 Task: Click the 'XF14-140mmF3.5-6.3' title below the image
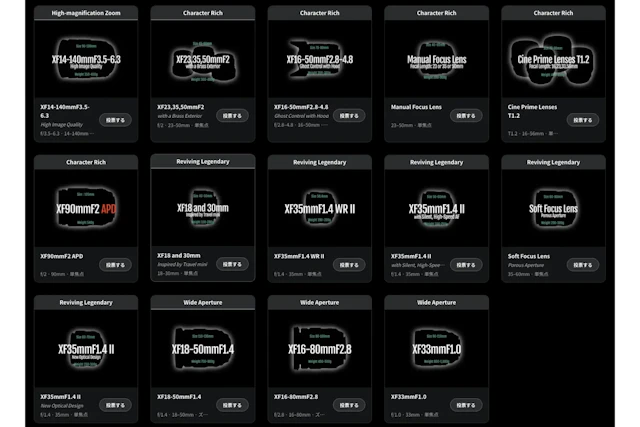tap(65, 111)
